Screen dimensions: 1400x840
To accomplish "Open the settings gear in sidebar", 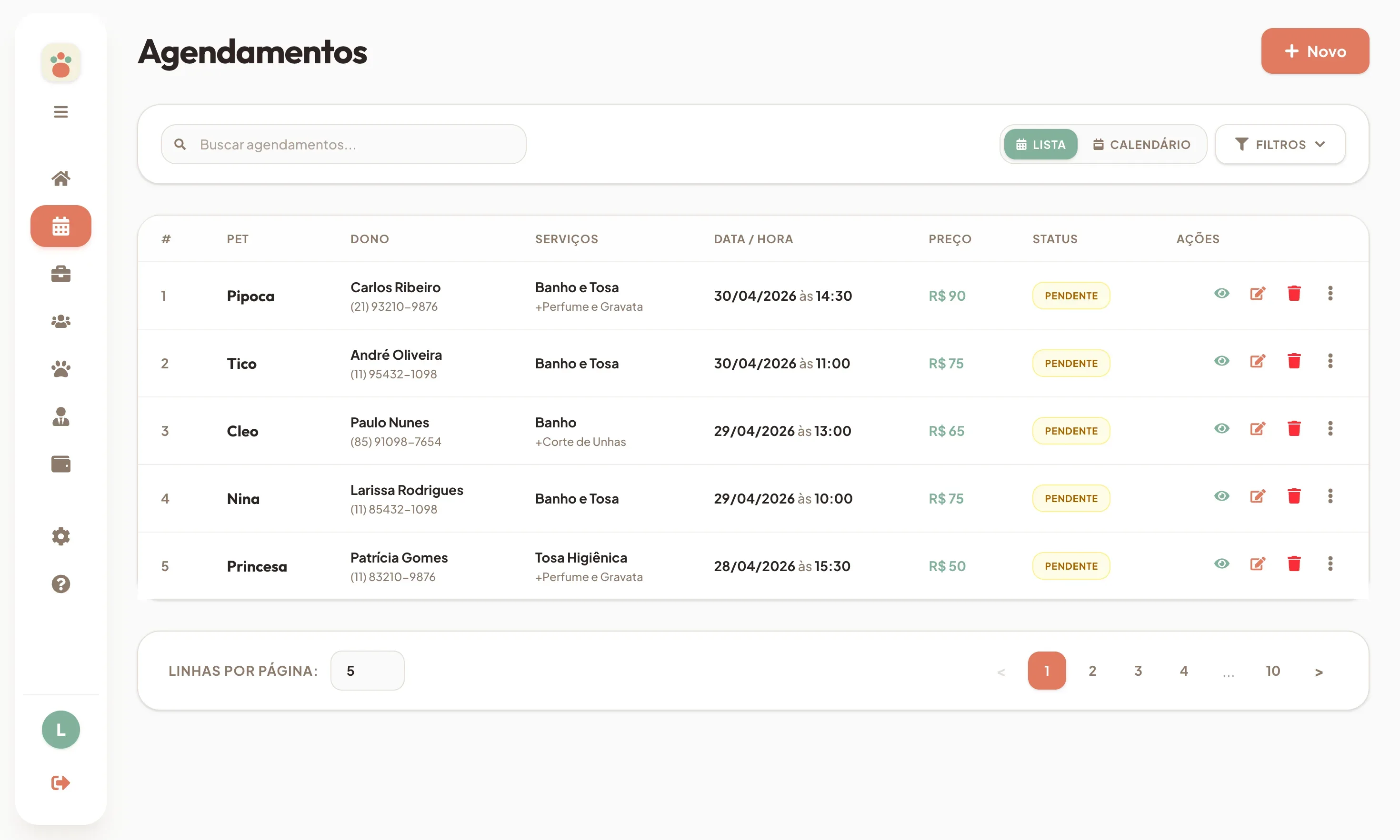I will pos(60,536).
